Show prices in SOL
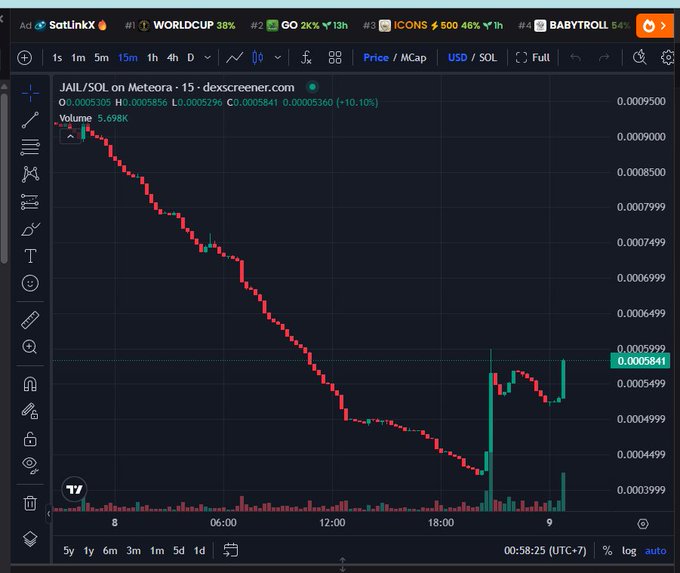Screen dimensions: 680x573 pos(488,58)
